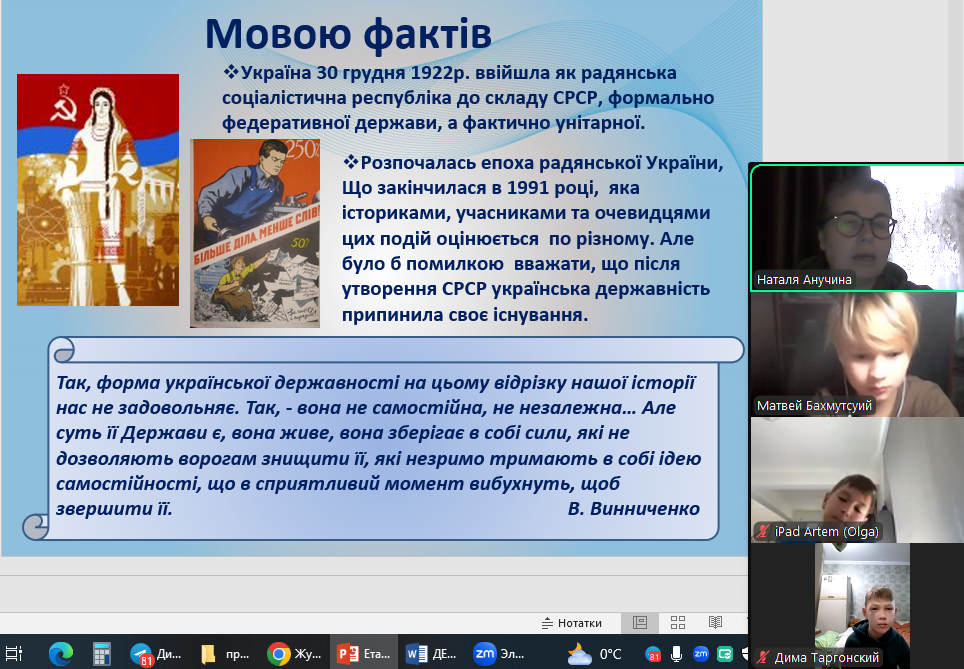Open Calculator from the taskbar
The width and height of the screenshot is (964, 669).
pos(101,653)
